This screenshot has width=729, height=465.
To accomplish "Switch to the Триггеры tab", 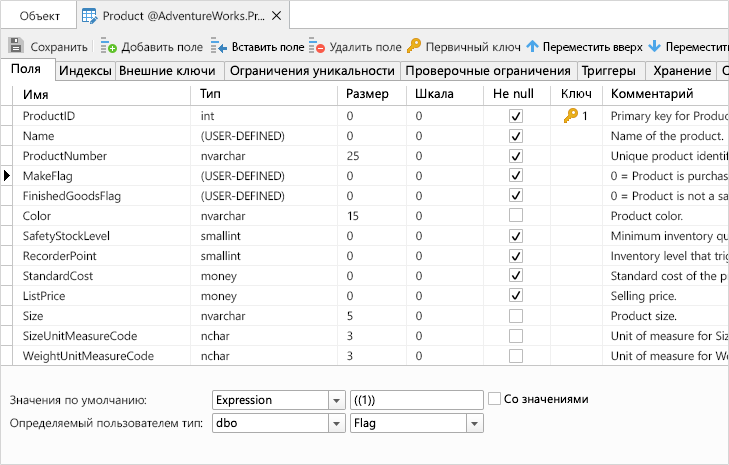I will pos(609,71).
